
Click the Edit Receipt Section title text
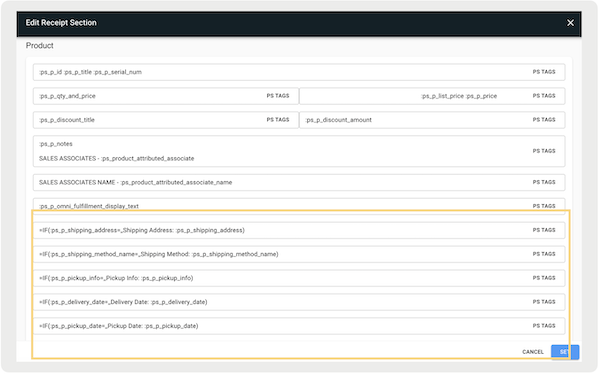tap(61, 23)
